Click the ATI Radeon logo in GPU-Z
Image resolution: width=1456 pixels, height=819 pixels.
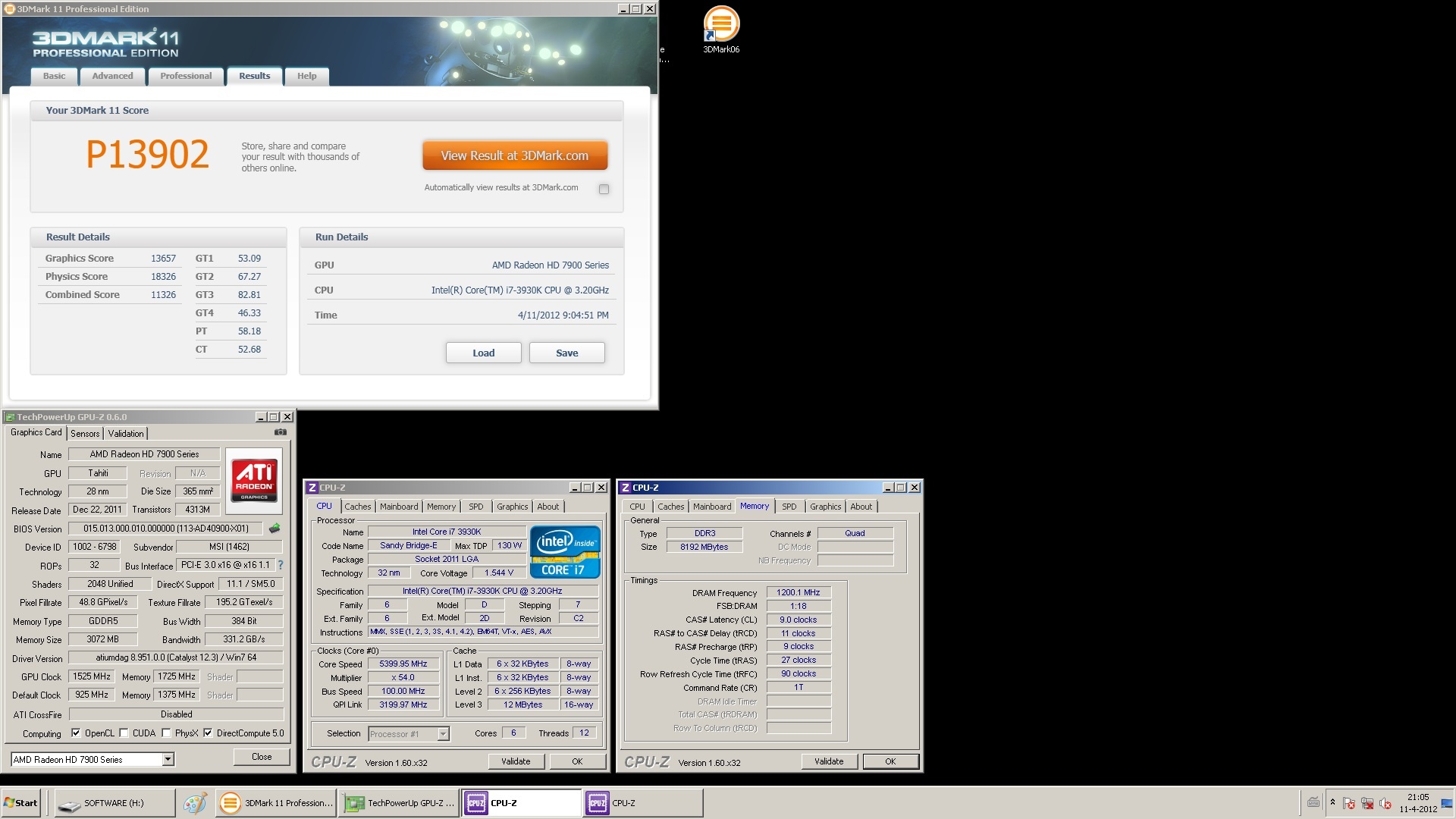coord(254,480)
